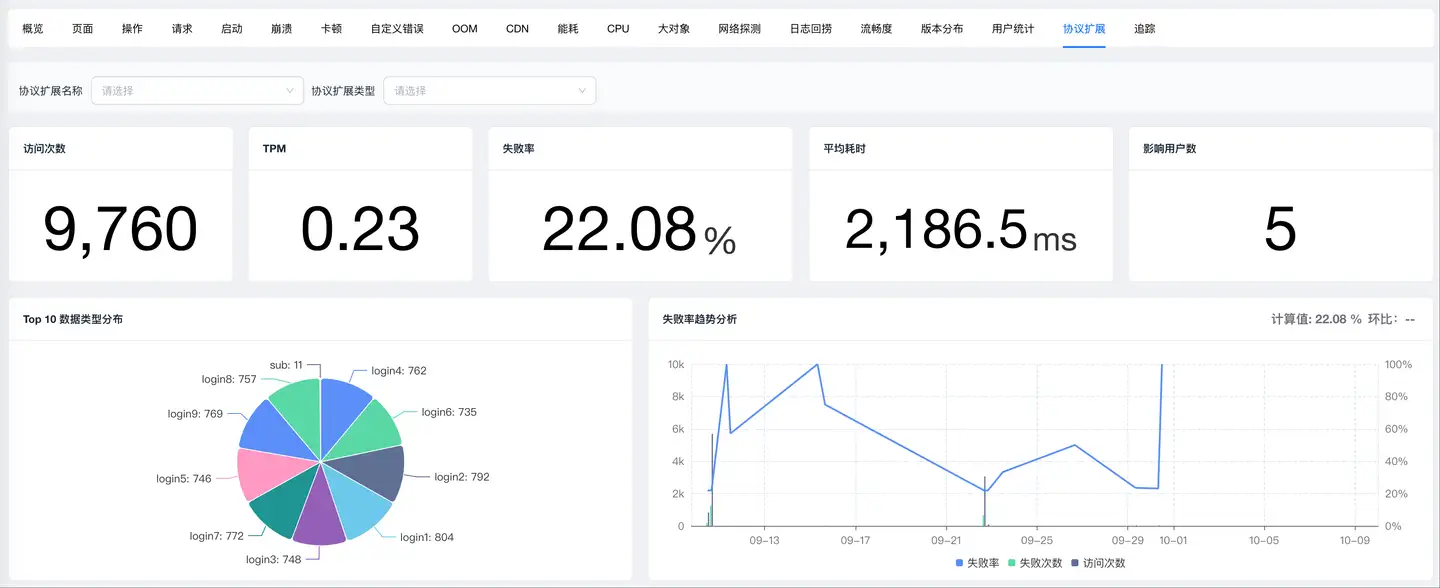Select the OOM tab

(465, 29)
